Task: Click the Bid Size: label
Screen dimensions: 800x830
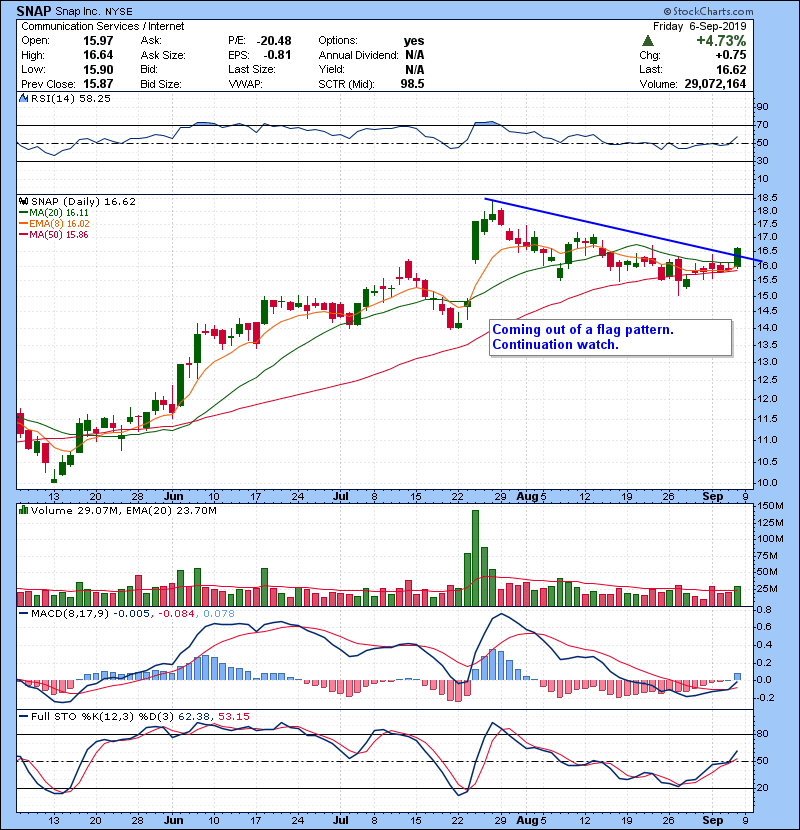Action: tap(161, 84)
